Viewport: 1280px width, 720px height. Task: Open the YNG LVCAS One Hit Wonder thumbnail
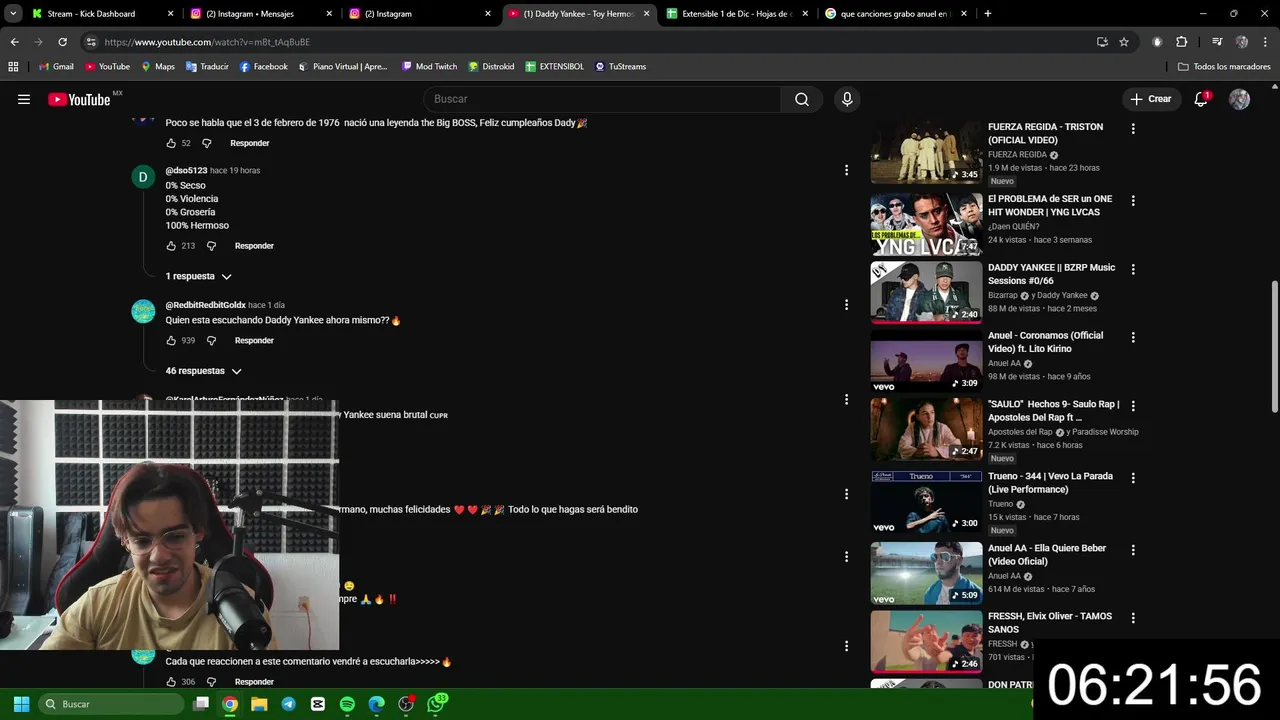[926, 224]
